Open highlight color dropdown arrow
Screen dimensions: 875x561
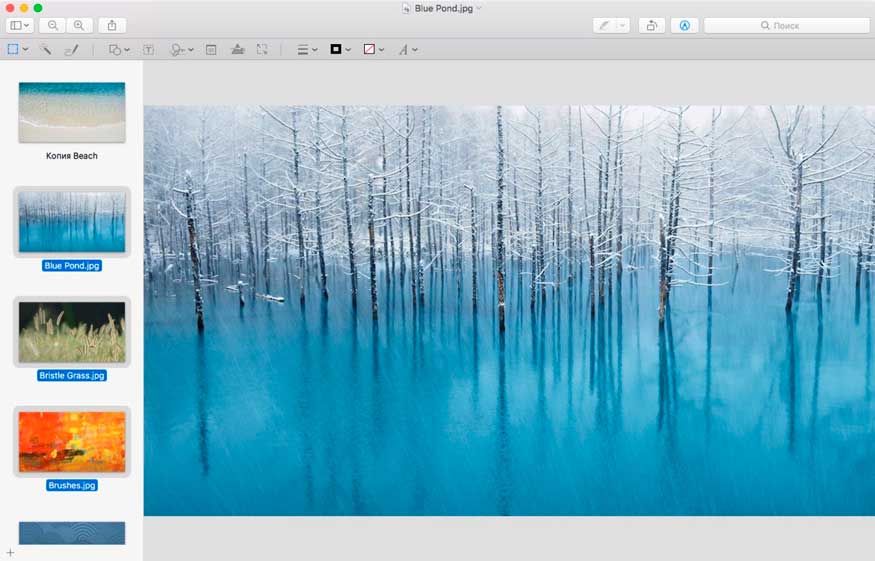(622, 25)
